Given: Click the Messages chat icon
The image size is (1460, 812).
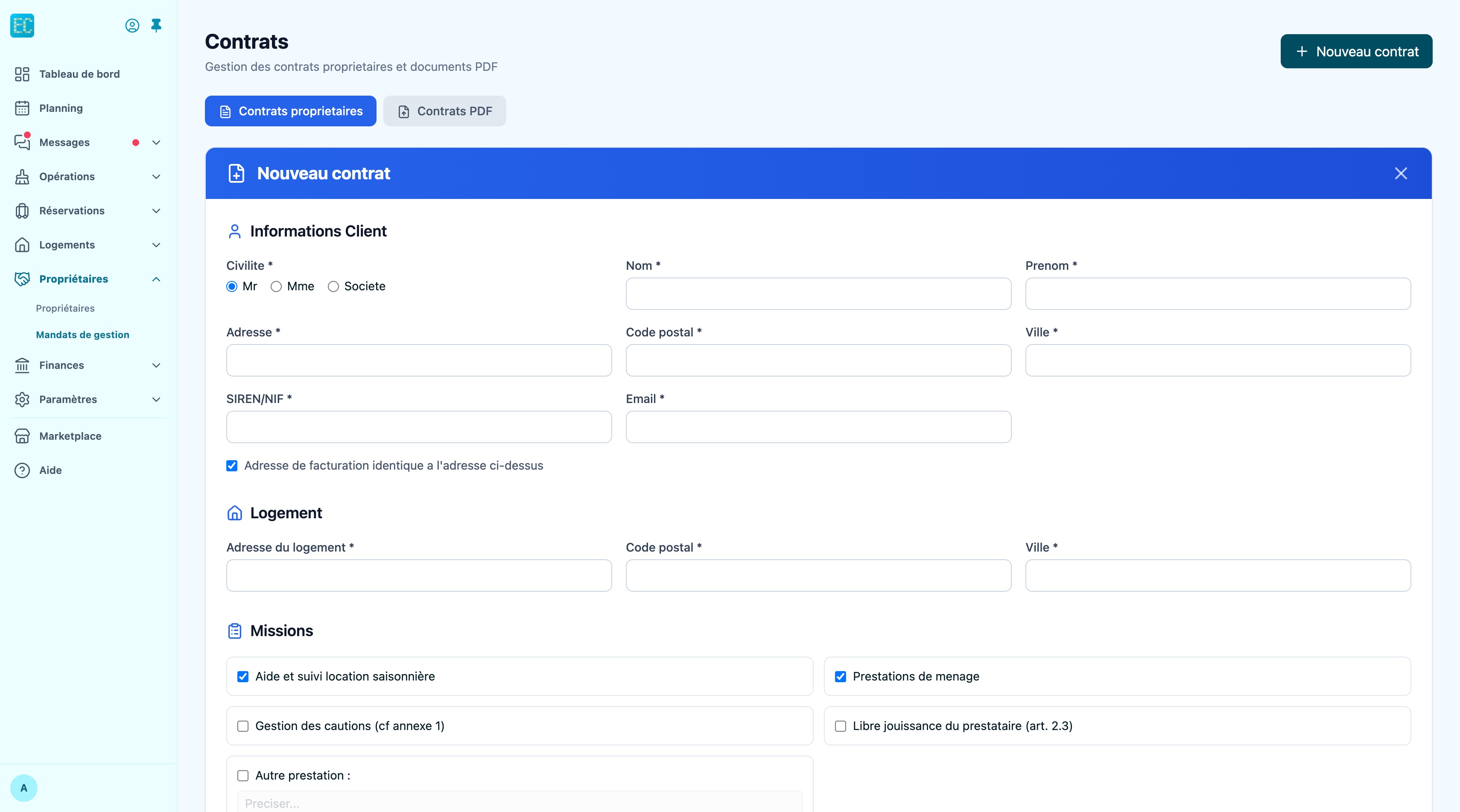Looking at the screenshot, I should pos(22,142).
